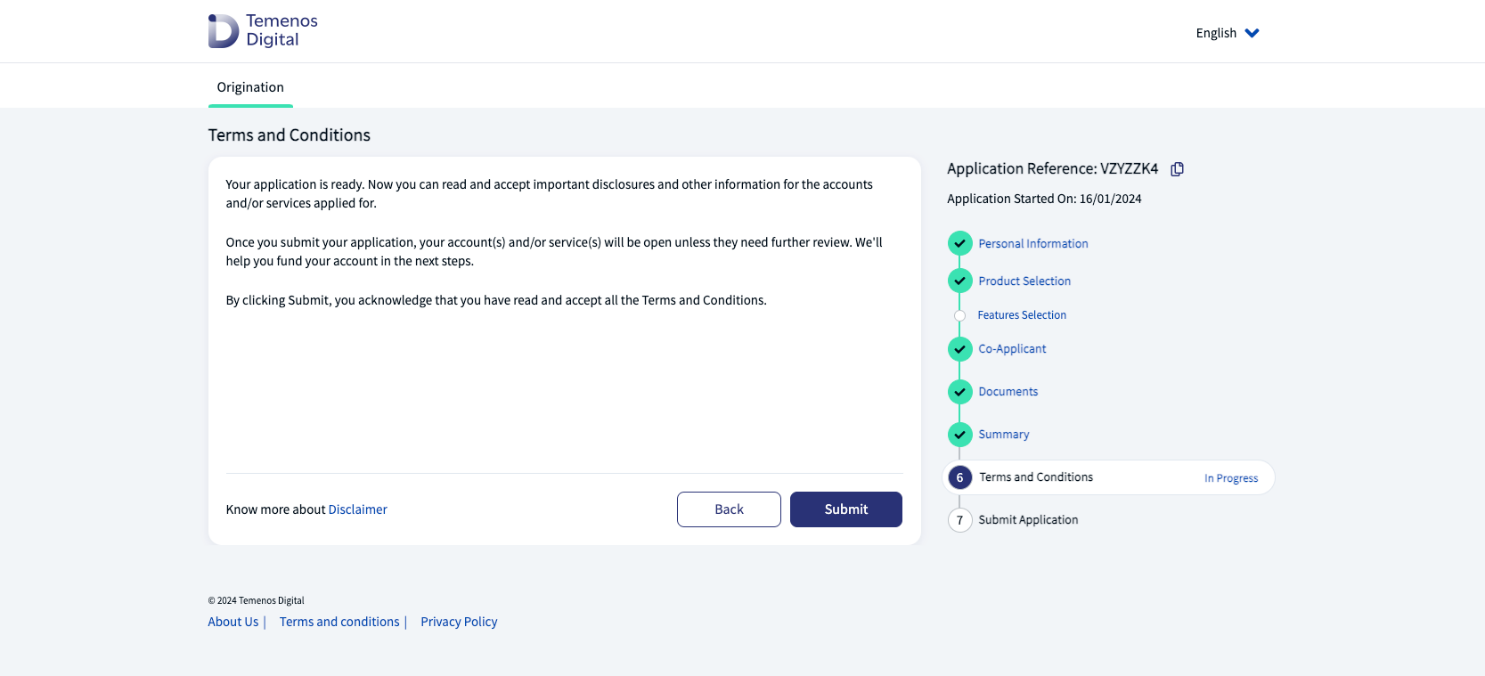Open the Privacy Policy footer link
Image resolution: width=1485 pixels, height=676 pixels.
pyautogui.click(x=459, y=622)
